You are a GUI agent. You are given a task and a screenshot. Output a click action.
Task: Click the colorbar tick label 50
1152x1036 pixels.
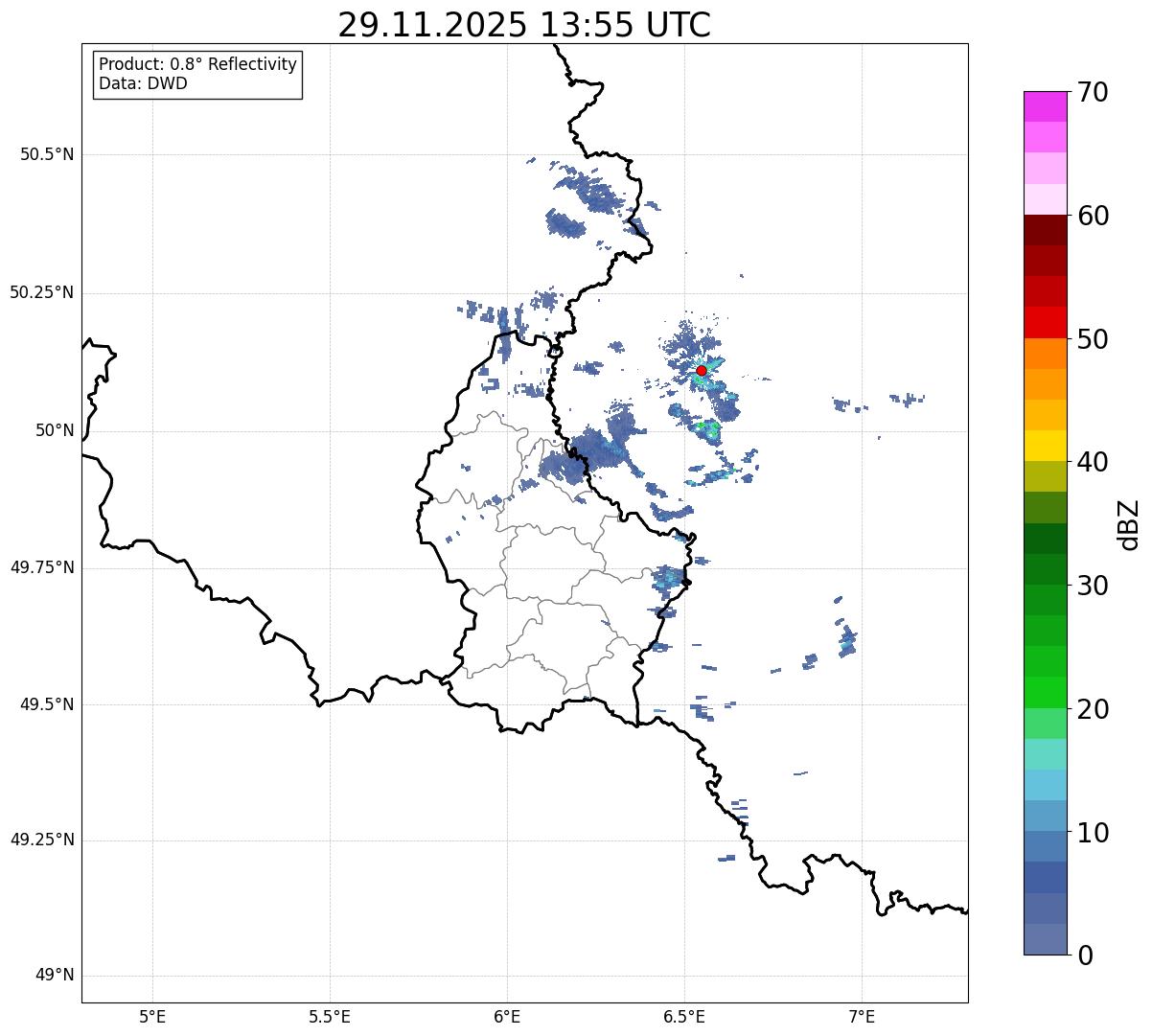[x=1094, y=339]
